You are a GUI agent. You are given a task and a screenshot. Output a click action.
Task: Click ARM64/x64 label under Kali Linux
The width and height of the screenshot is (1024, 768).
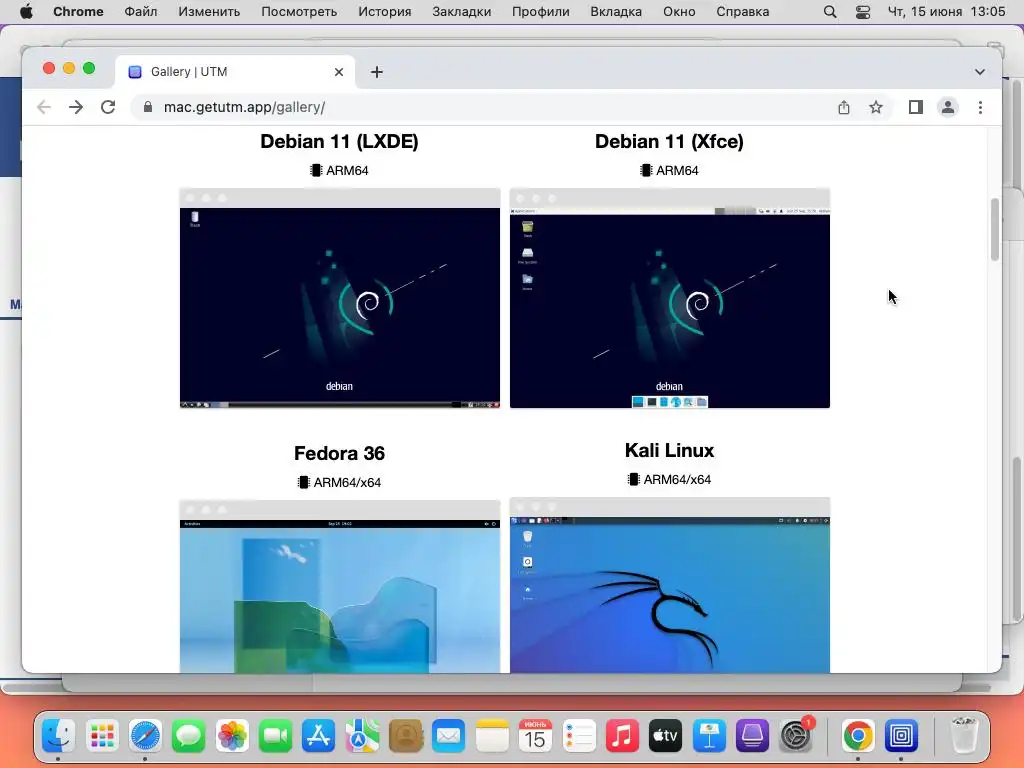(x=669, y=479)
